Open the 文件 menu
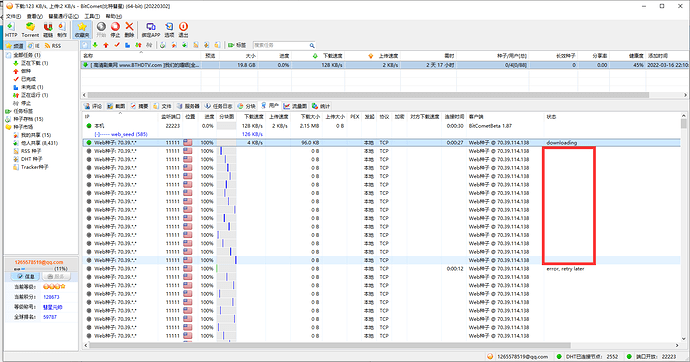The height and width of the screenshot is (362, 690). click(13, 16)
